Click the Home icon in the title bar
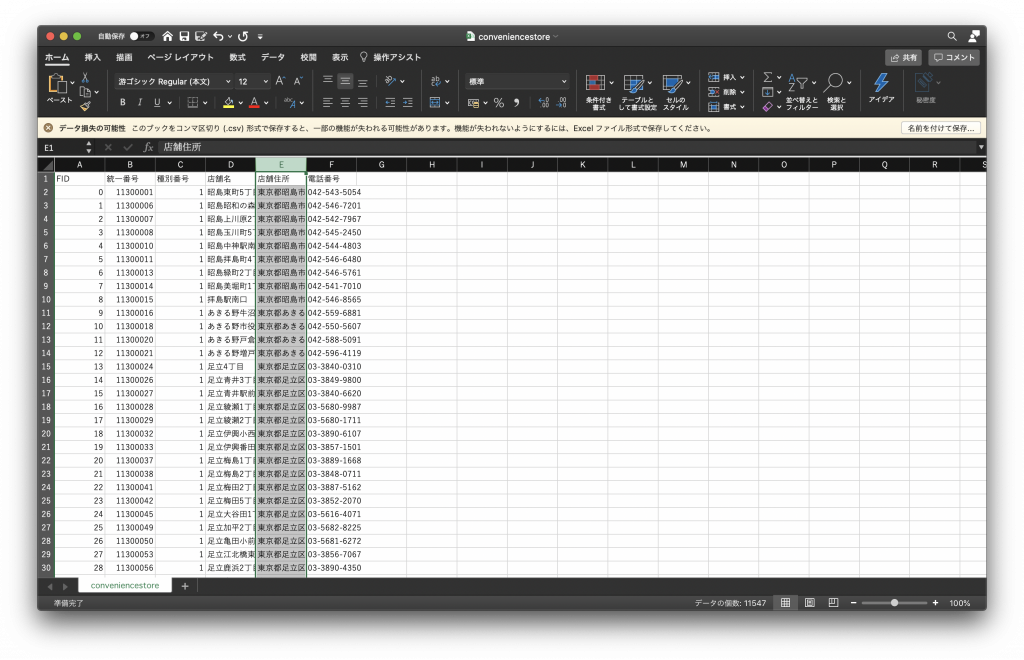1024x660 pixels. pos(168,37)
